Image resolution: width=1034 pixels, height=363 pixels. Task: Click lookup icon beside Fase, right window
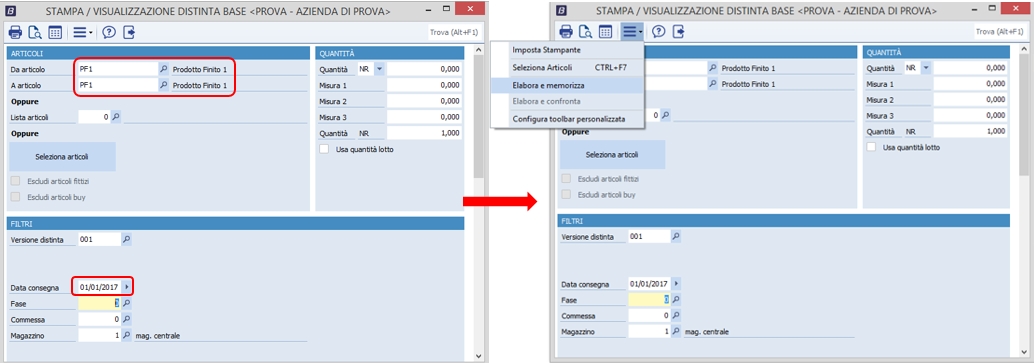[x=676, y=300]
